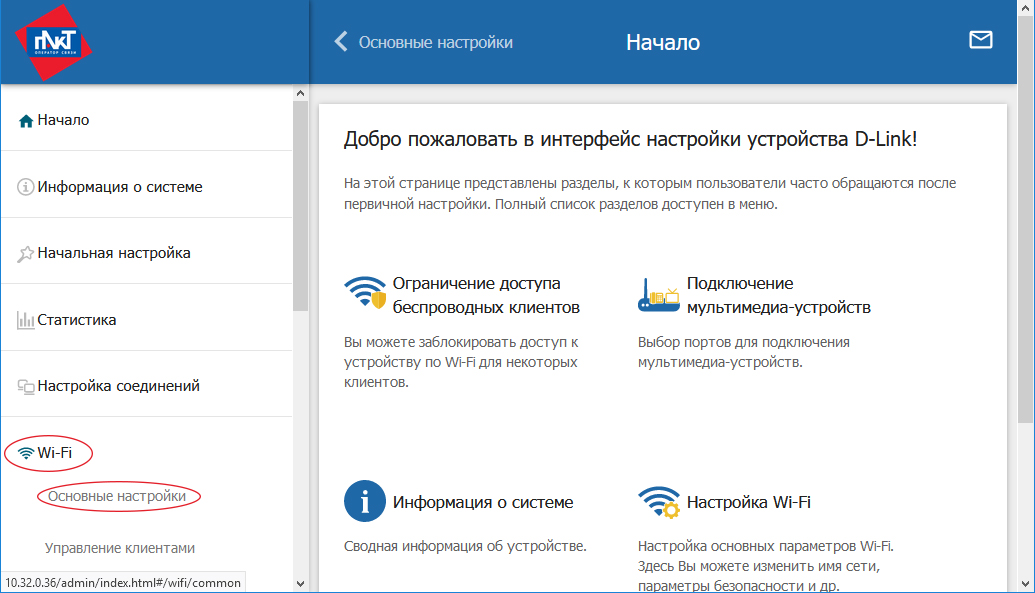Click the Wi-Fi shield access restriction icon
The height and width of the screenshot is (593, 1035).
364,295
